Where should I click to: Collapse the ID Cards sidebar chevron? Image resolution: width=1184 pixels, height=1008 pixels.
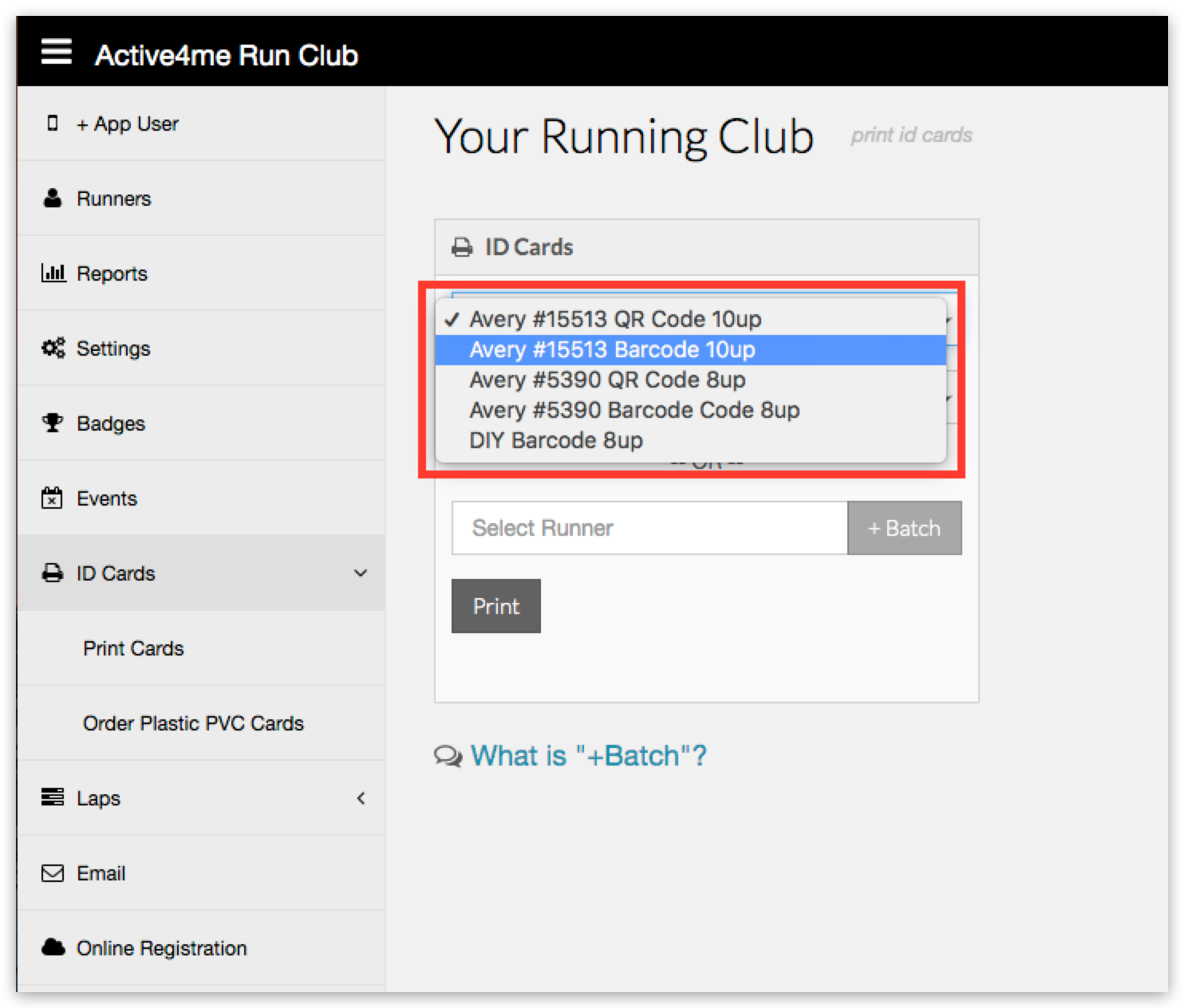[361, 573]
